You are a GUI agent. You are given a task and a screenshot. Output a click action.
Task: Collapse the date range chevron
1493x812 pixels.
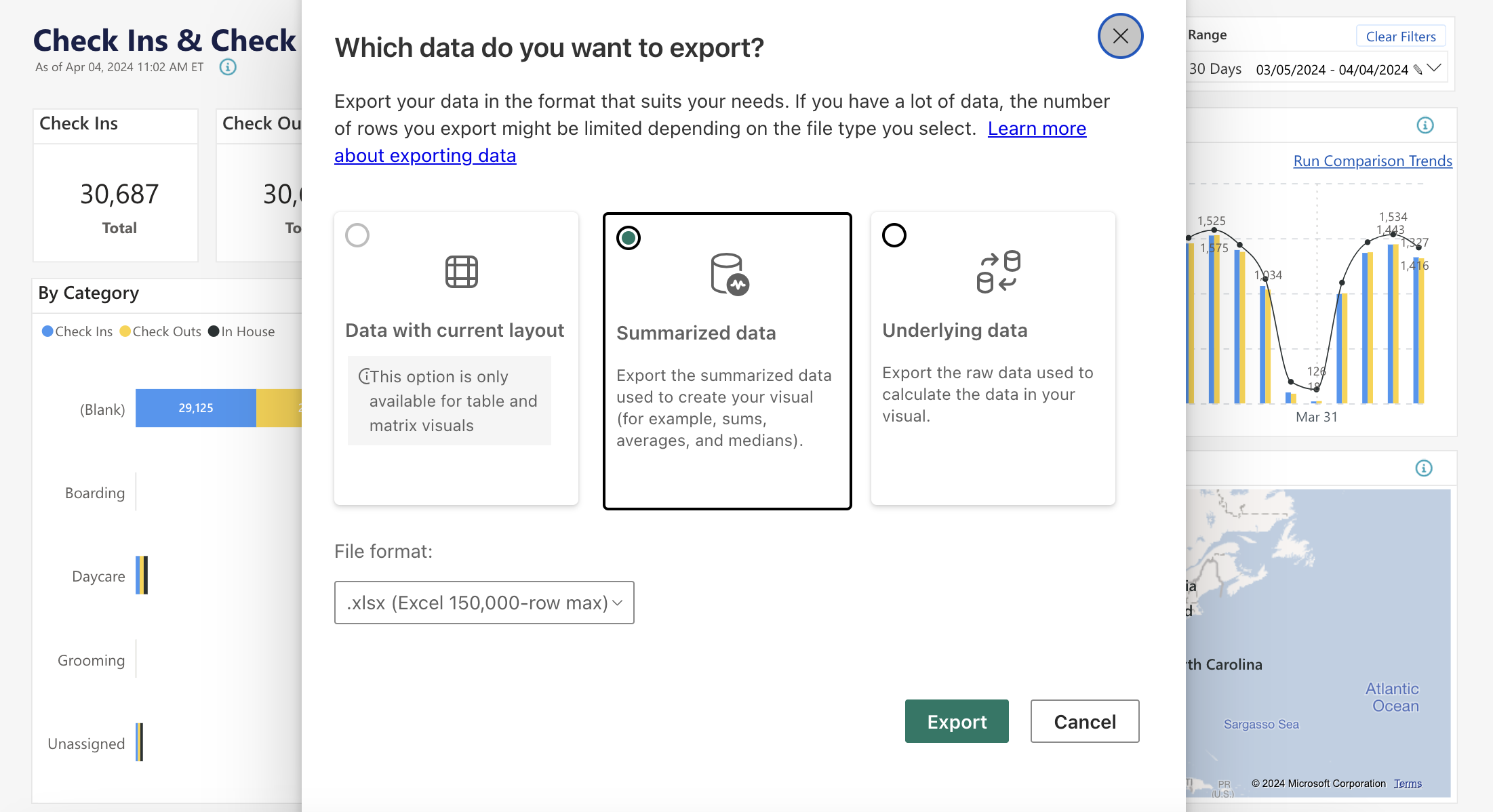coord(1435,68)
